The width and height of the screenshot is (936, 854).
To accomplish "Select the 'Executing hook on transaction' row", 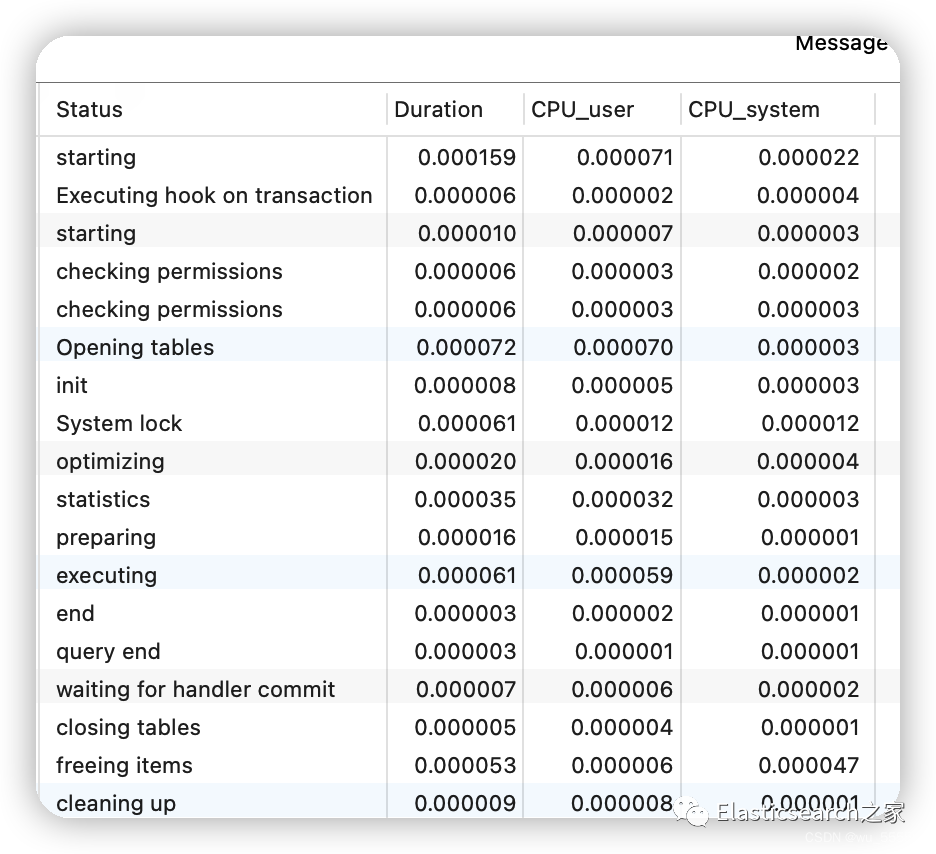I will pos(470,195).
